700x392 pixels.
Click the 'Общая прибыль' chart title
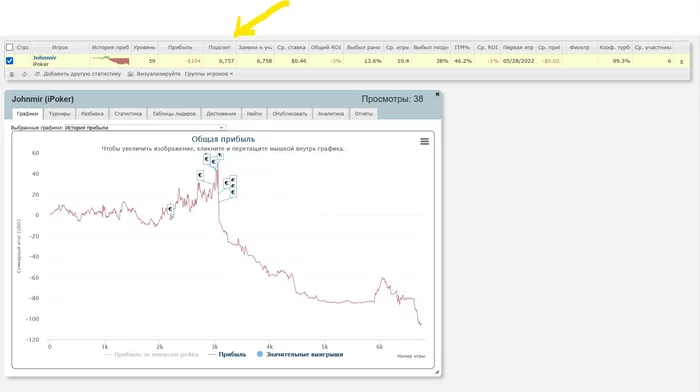(x=223, y=139)
